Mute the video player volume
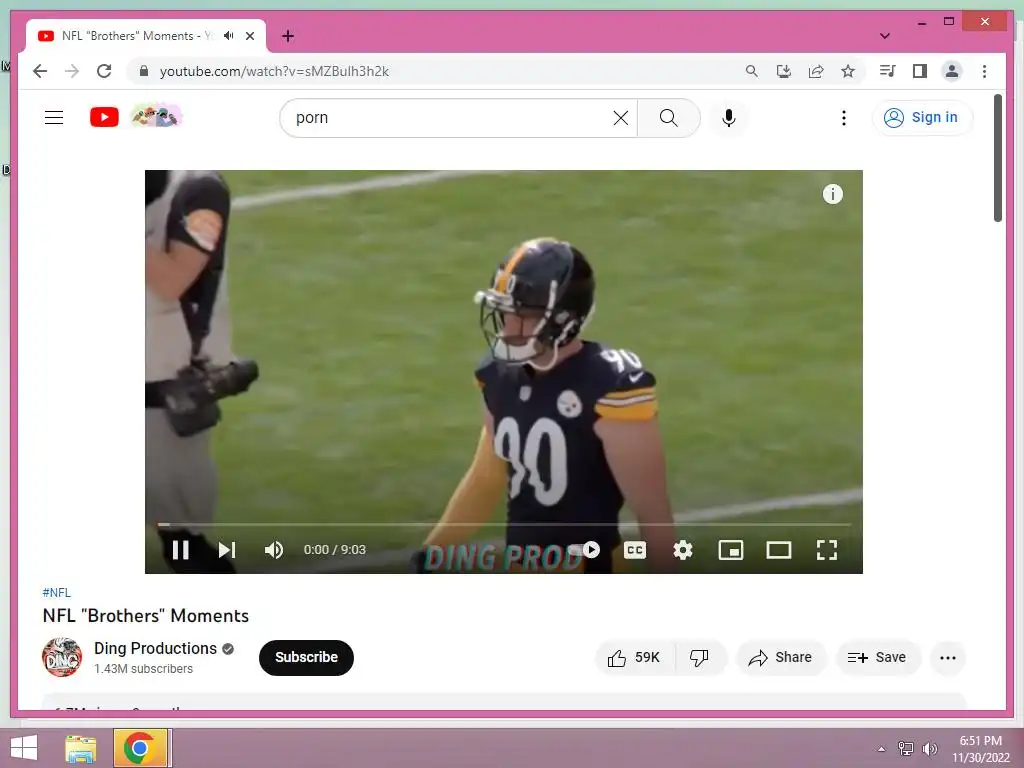Viewport: 1024px width, 768px height. click(x=274, y=550)
